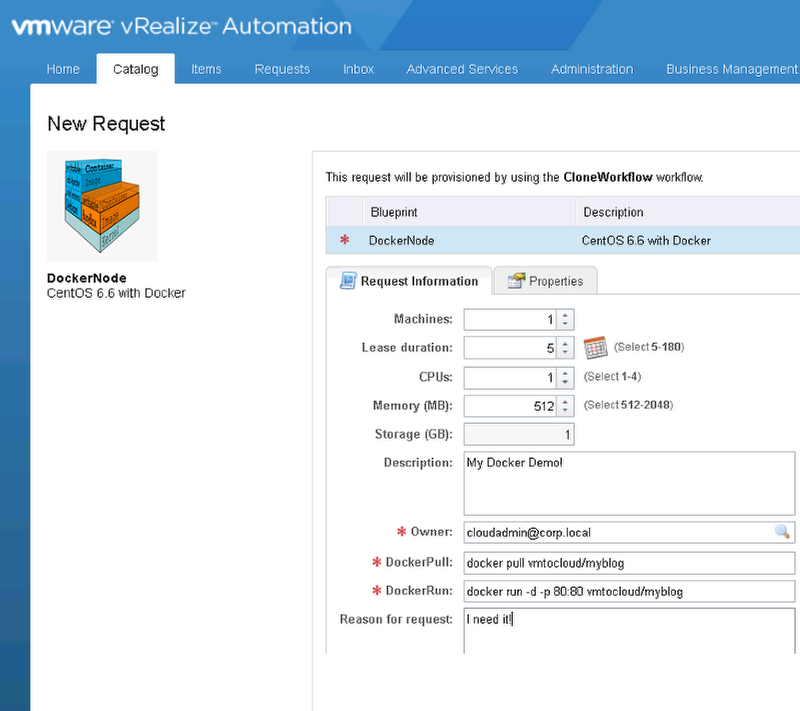Click the 'CentOS 6.6 with Docker' table cell
This screenshot has height=711, width=800.
688,240
